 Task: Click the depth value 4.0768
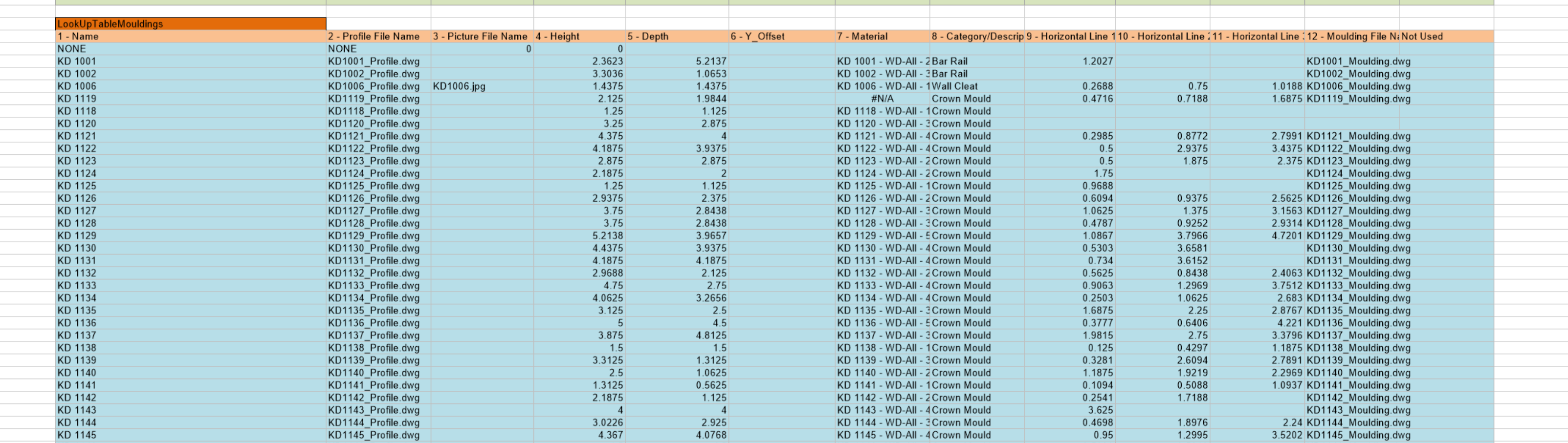click(x=677, y=435)
